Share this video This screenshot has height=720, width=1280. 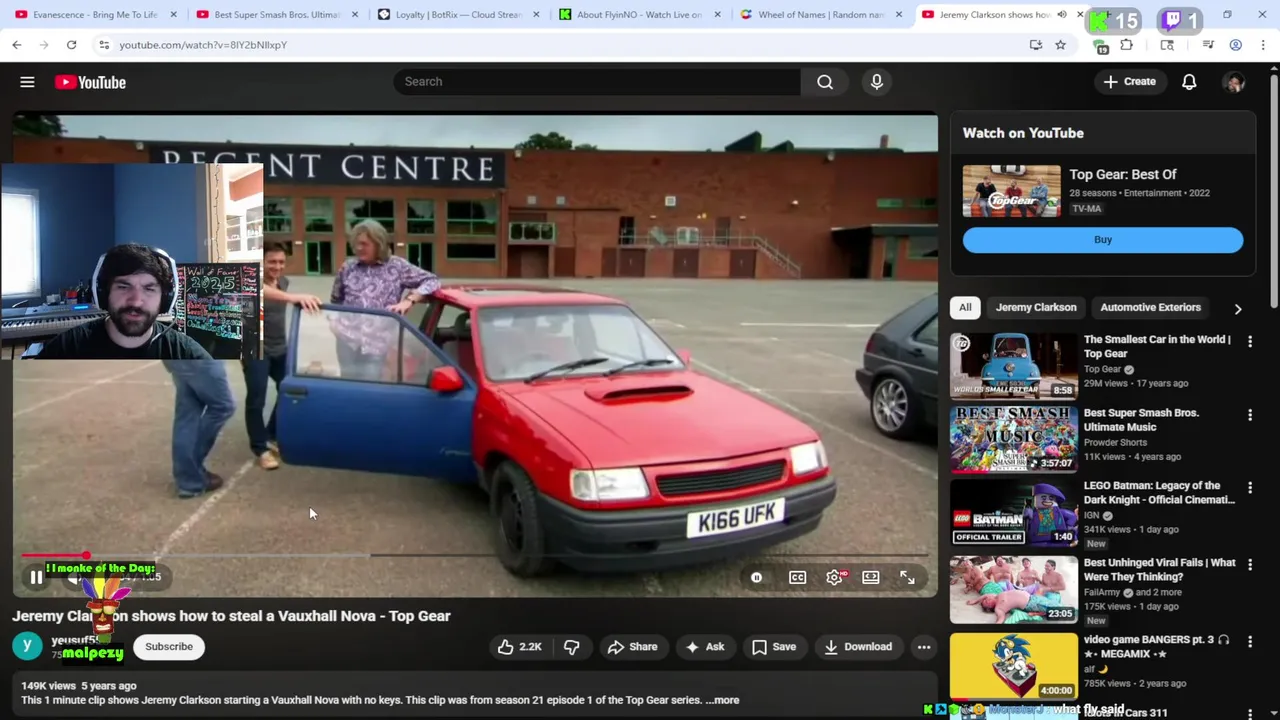click(x=633, y=647)
